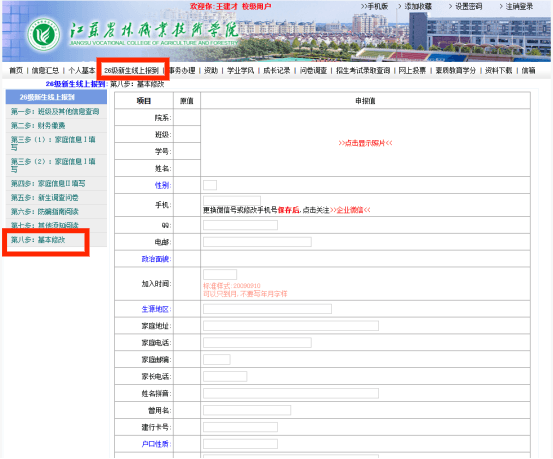Click the 性别 selection box
This screenshot has width=553, height=459.
210,185
